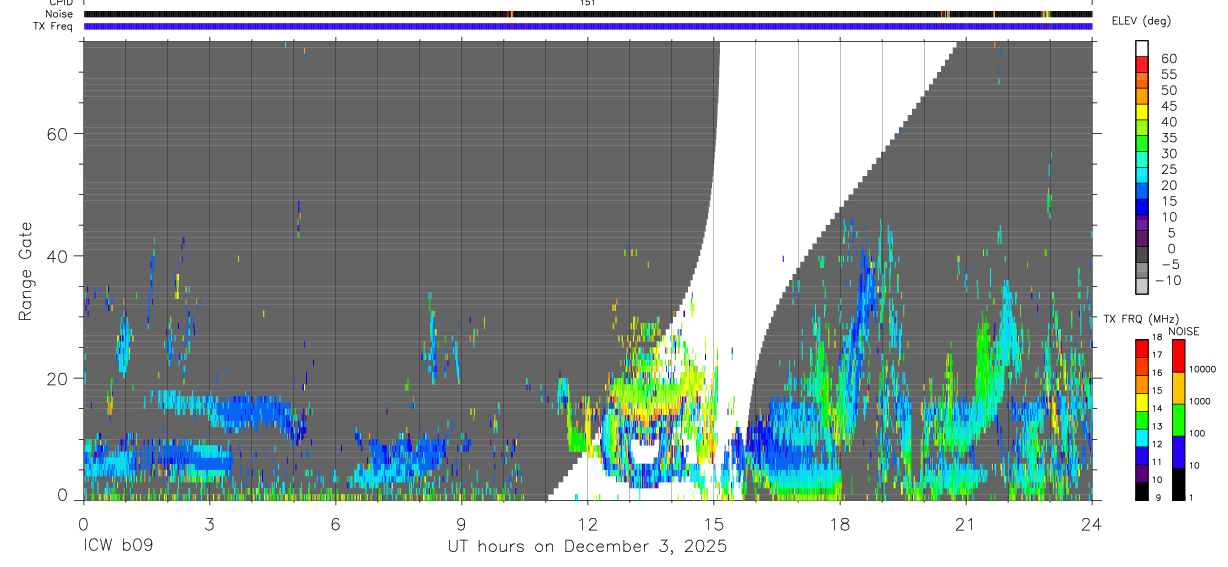1228x567 pixels.
Task: Click the 'NOISE' legend title
Action: pyautogui.click(x=1183, y=331)
